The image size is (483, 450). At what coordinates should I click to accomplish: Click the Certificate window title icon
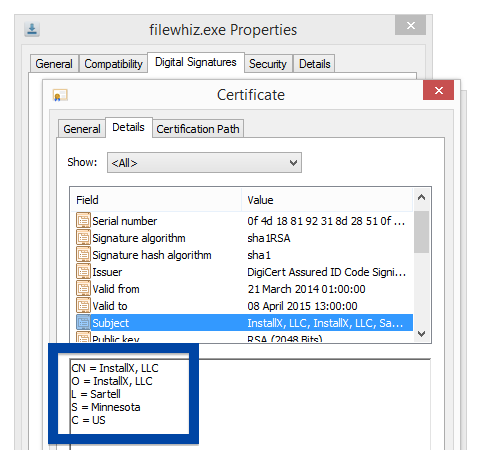[60, 95]
